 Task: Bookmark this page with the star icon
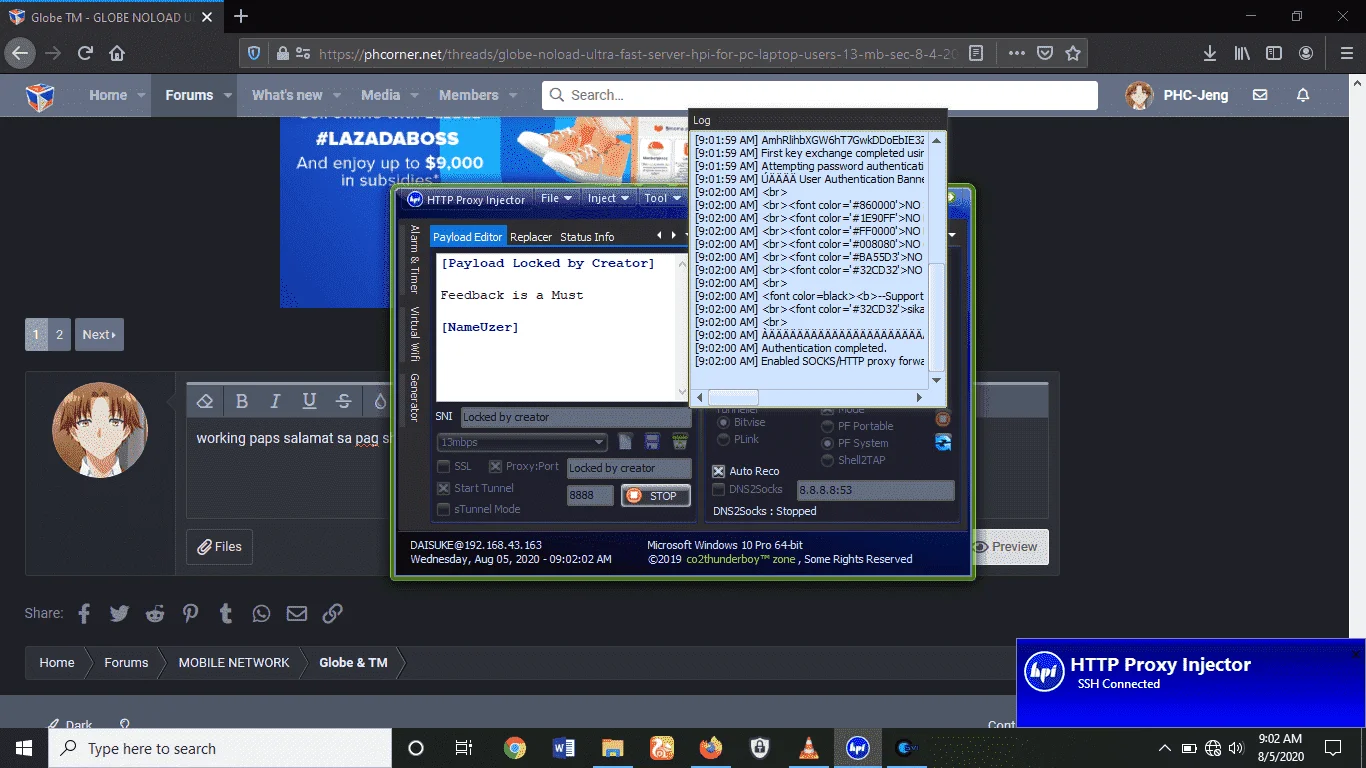pyautogui.click(x=1073, y=53)
